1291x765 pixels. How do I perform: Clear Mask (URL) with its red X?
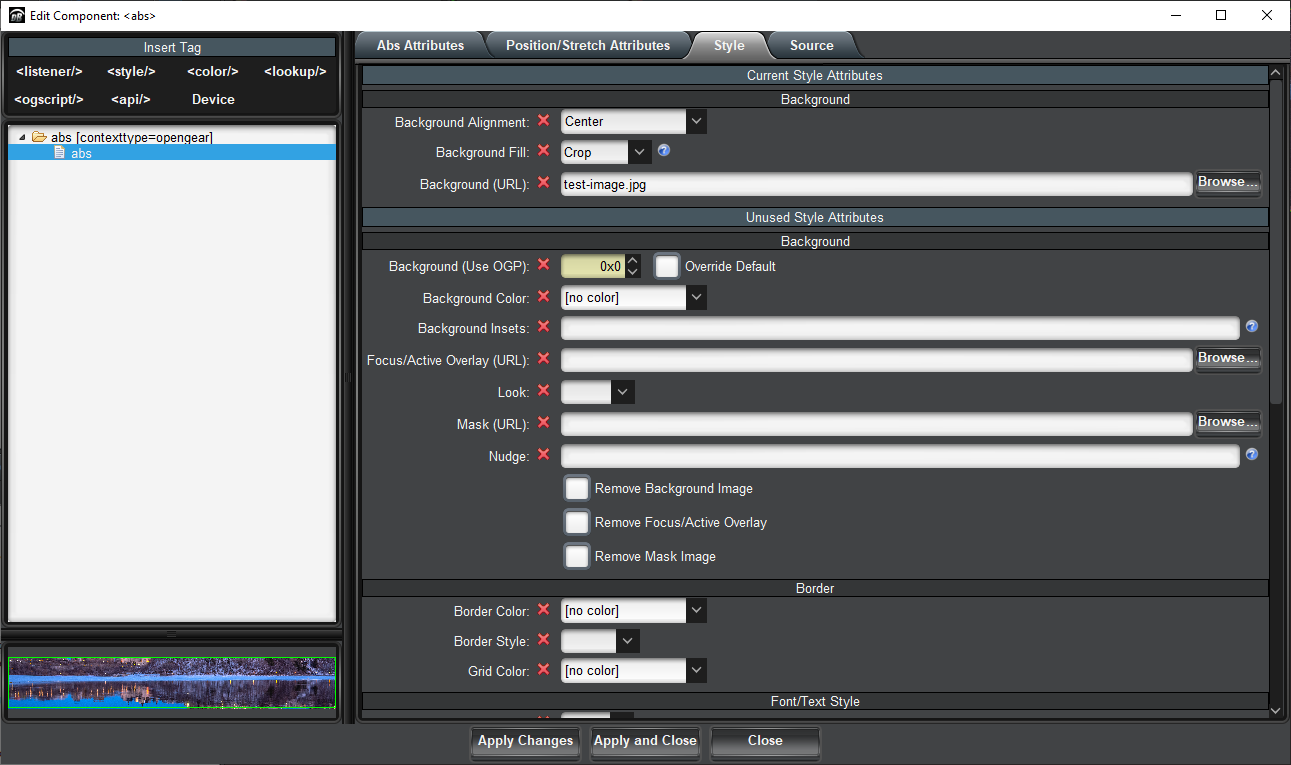[x=544, y=423]
